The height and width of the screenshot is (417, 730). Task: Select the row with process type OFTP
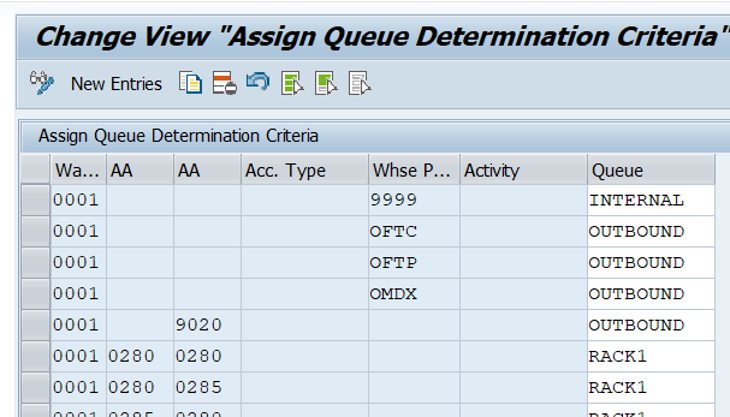35,262
